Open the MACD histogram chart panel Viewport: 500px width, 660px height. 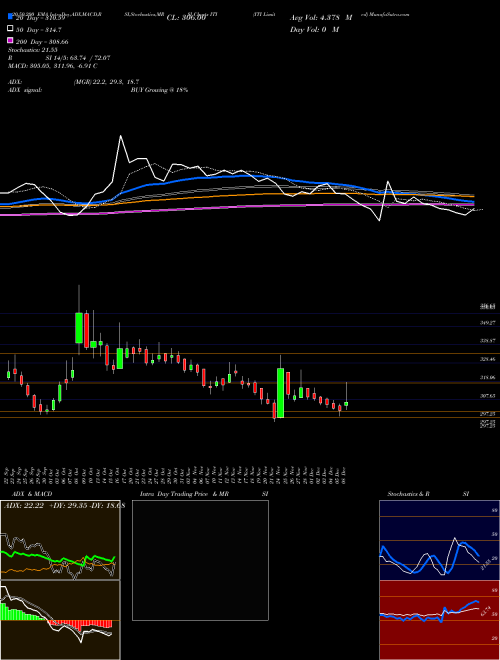click(60, 620)
